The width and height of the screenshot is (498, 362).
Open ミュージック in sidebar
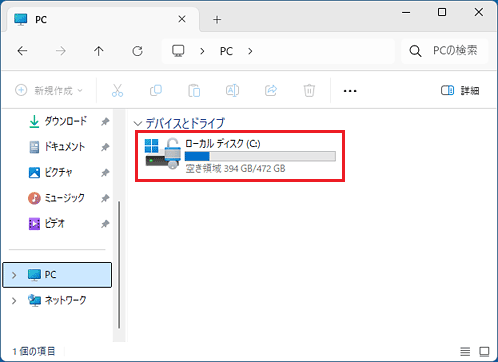click(x=56, y=198)
